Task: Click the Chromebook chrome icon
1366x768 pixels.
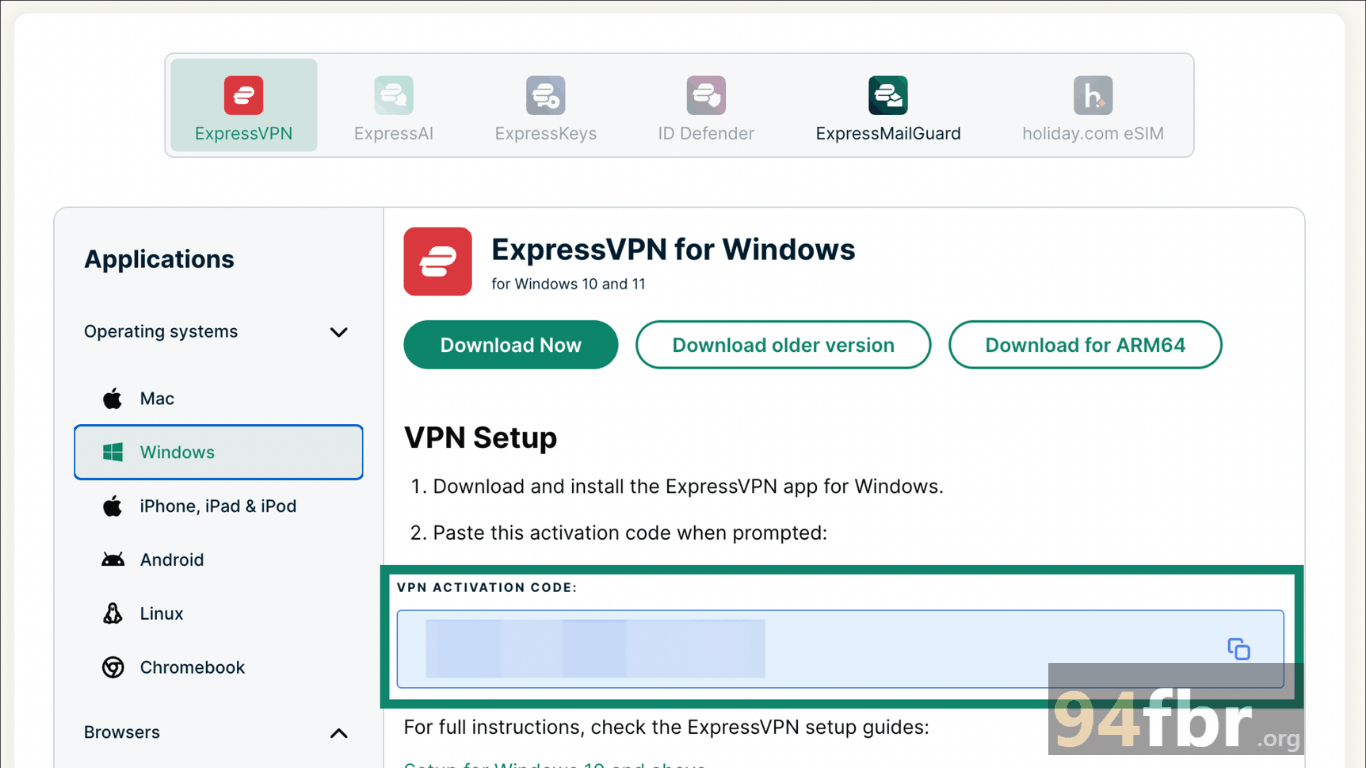Action: coord(113,667)
